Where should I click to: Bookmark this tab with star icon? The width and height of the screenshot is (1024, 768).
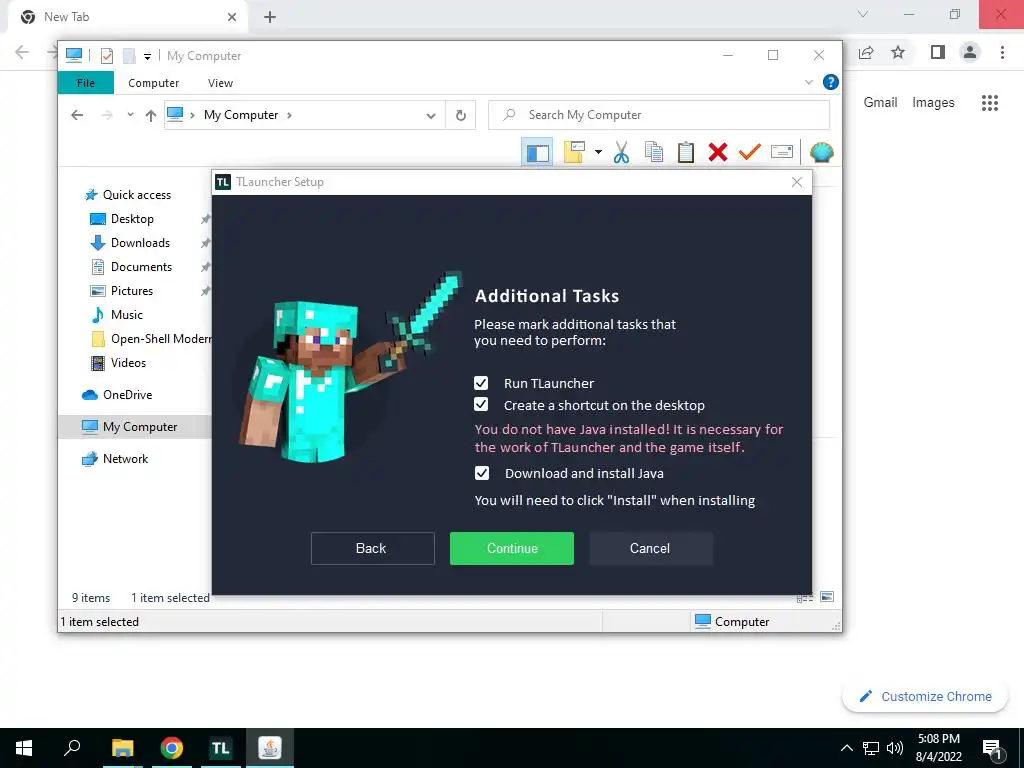pyautogui.click(x=898, y=52)
